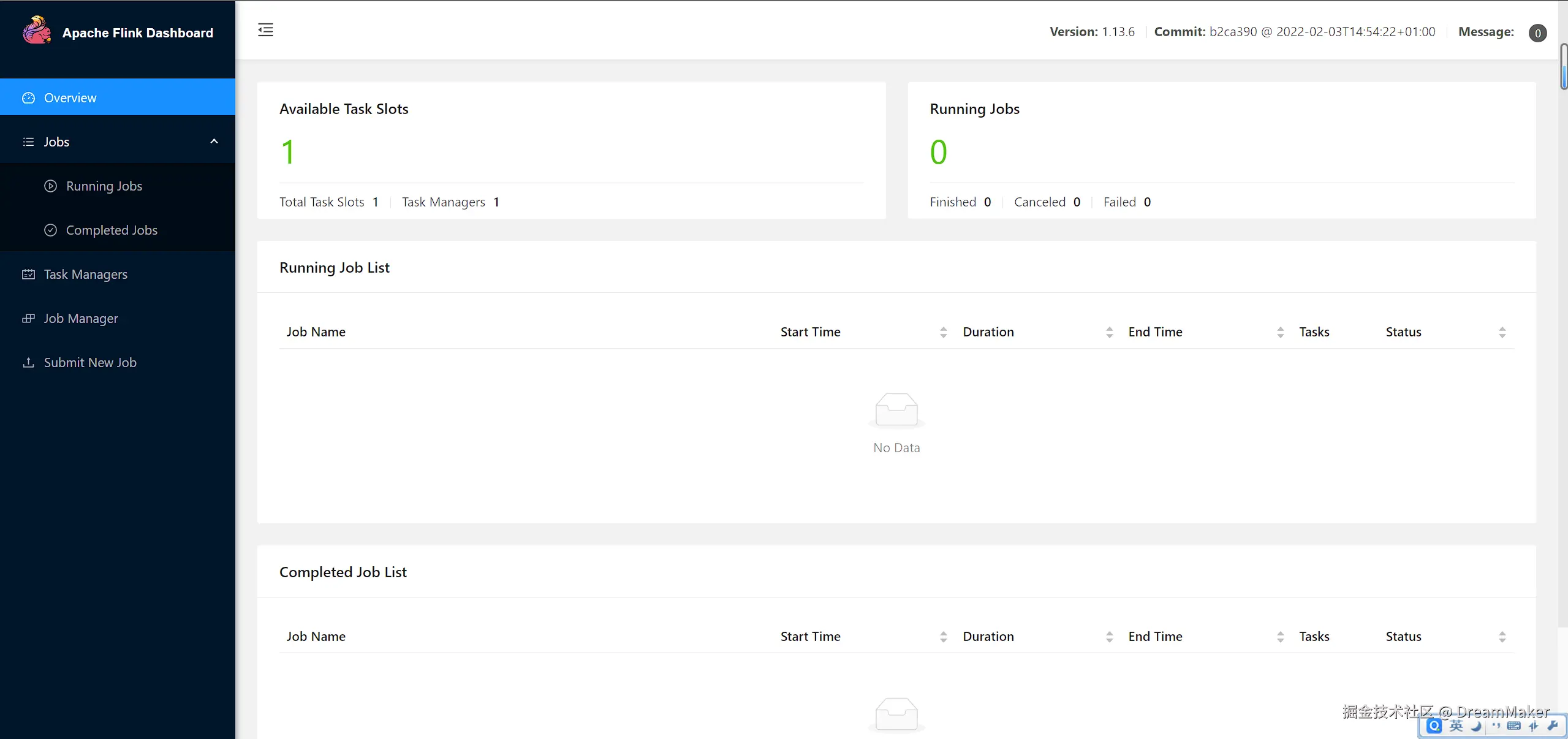Click the Task Managers schedule icon

28,275
